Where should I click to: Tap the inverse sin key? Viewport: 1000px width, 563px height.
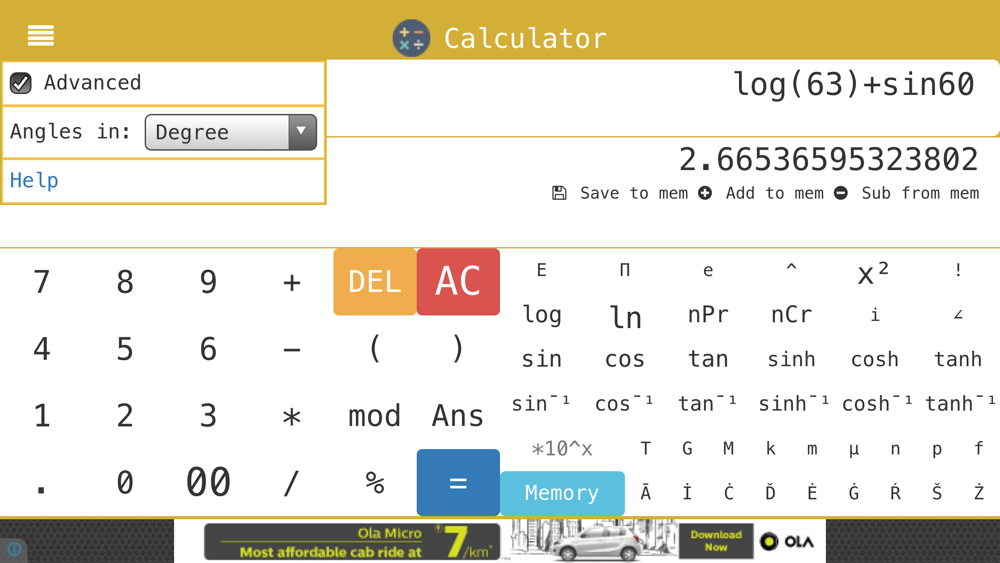(541, 404)
